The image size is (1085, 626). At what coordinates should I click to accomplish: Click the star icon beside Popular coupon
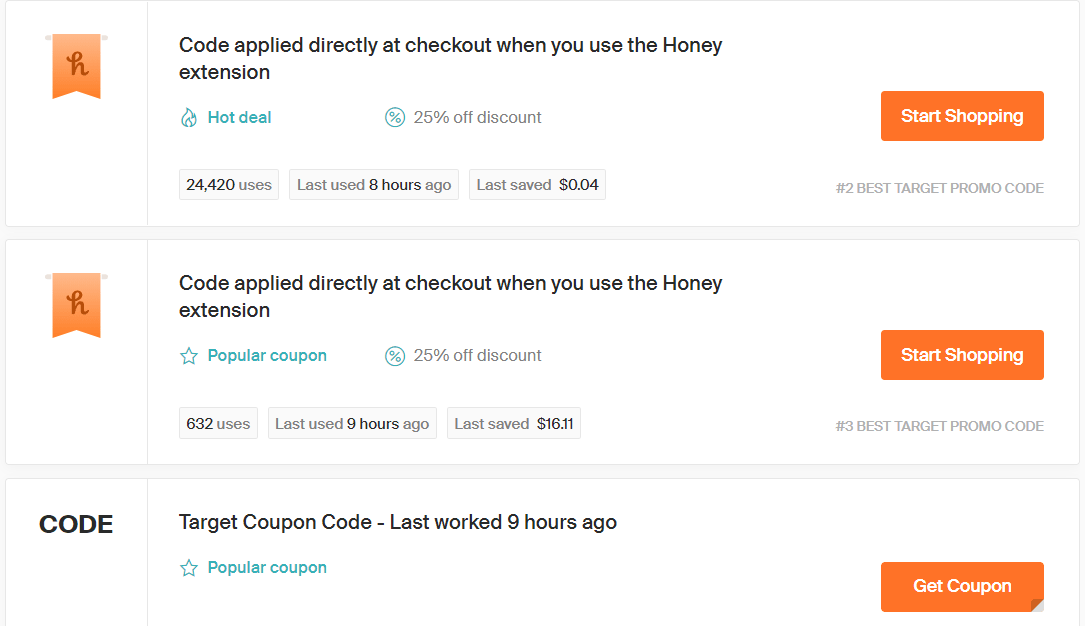click(x=189, y=355)
